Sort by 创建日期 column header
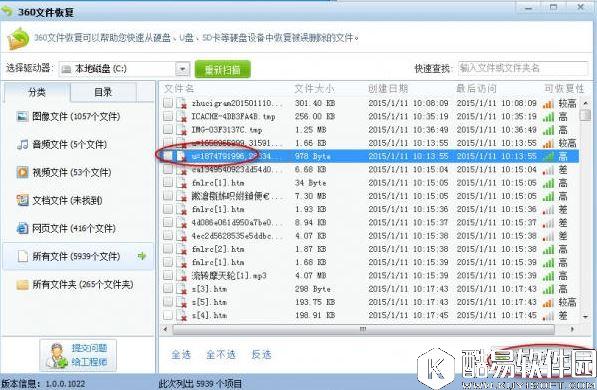Viewport: 597px width, 390px height. pyautogui.click(x=388, y=89)
